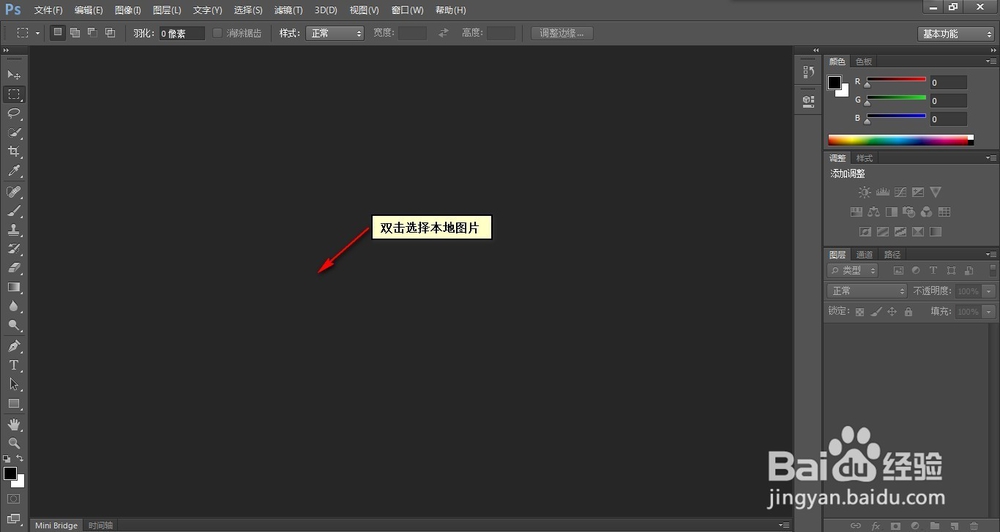
Task: Select the History Brush tool
Action: point(13,249)
